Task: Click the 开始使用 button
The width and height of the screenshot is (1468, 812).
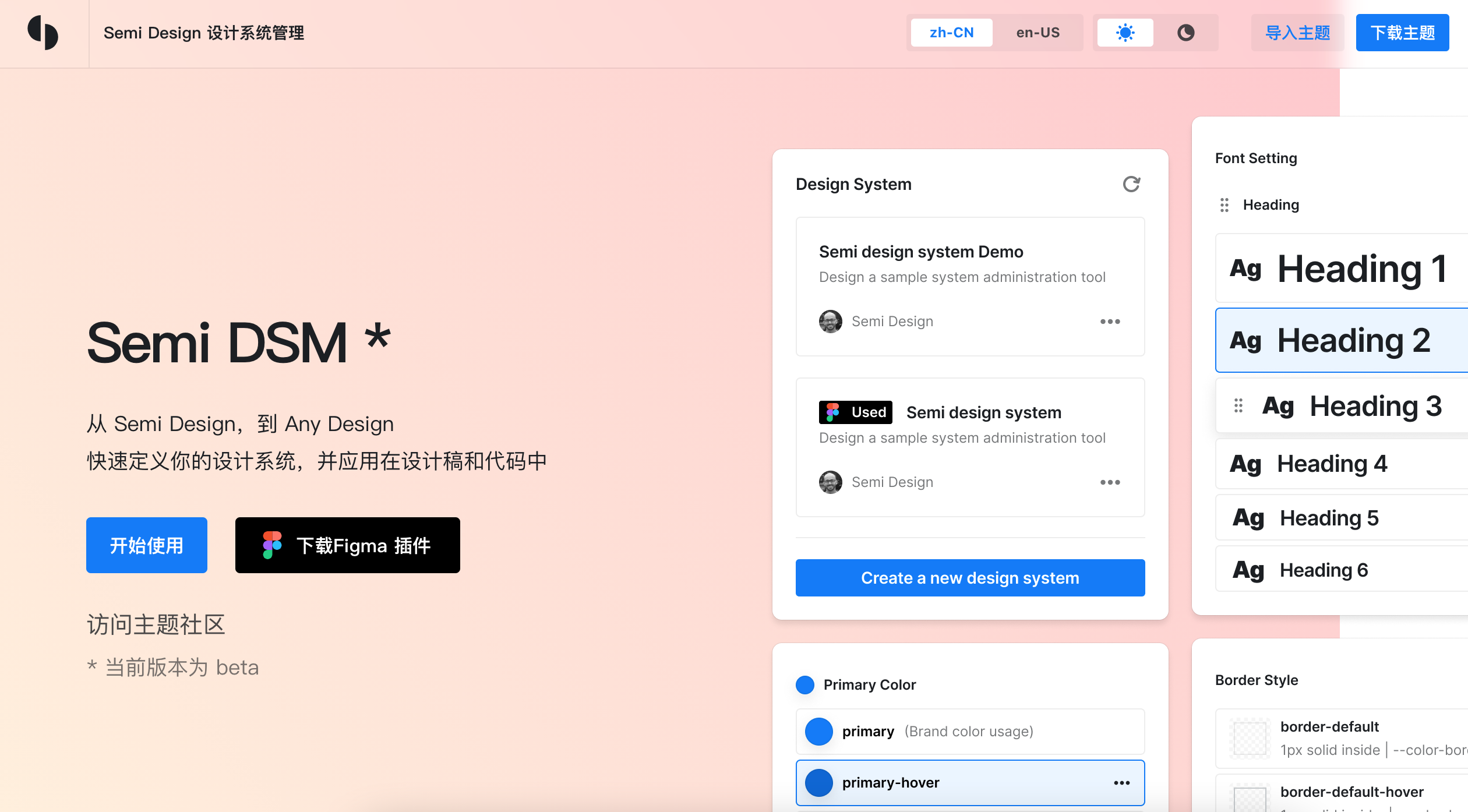Action: coord(147,545)
